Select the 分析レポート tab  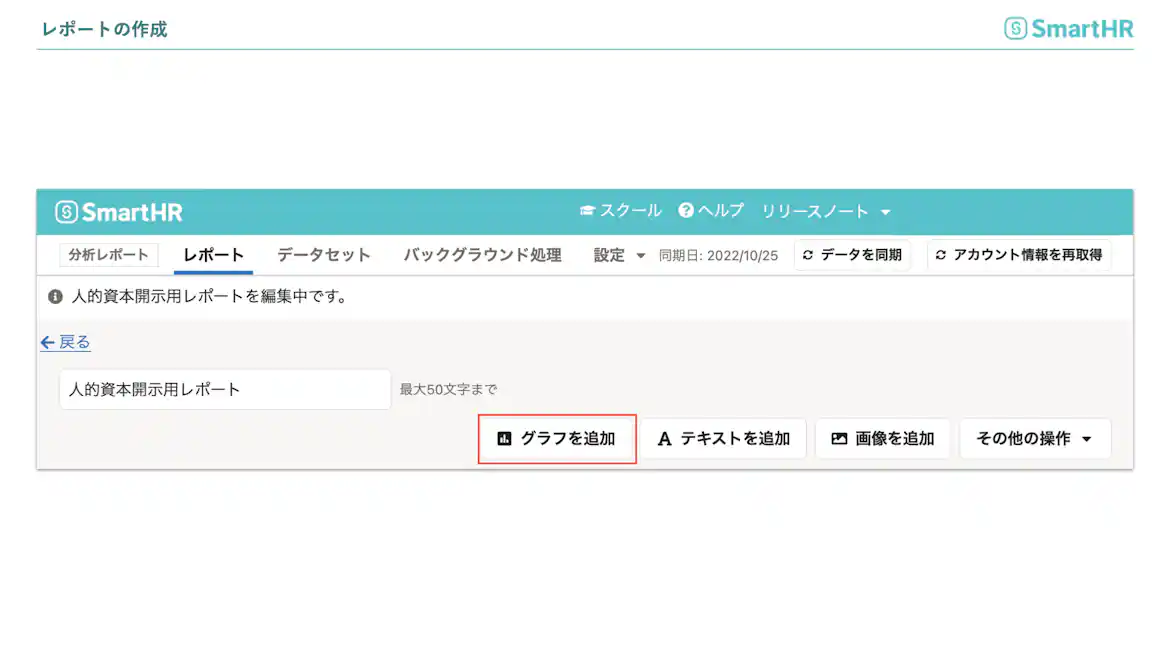[108, 255]
